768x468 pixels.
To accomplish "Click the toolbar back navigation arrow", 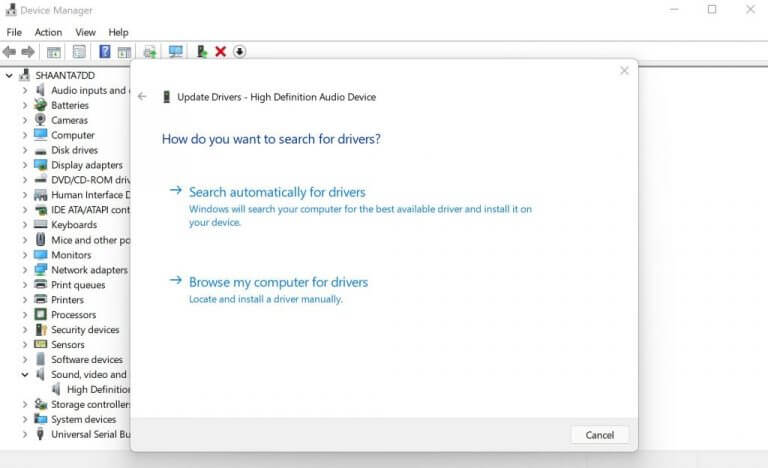I will click(10, 52).
